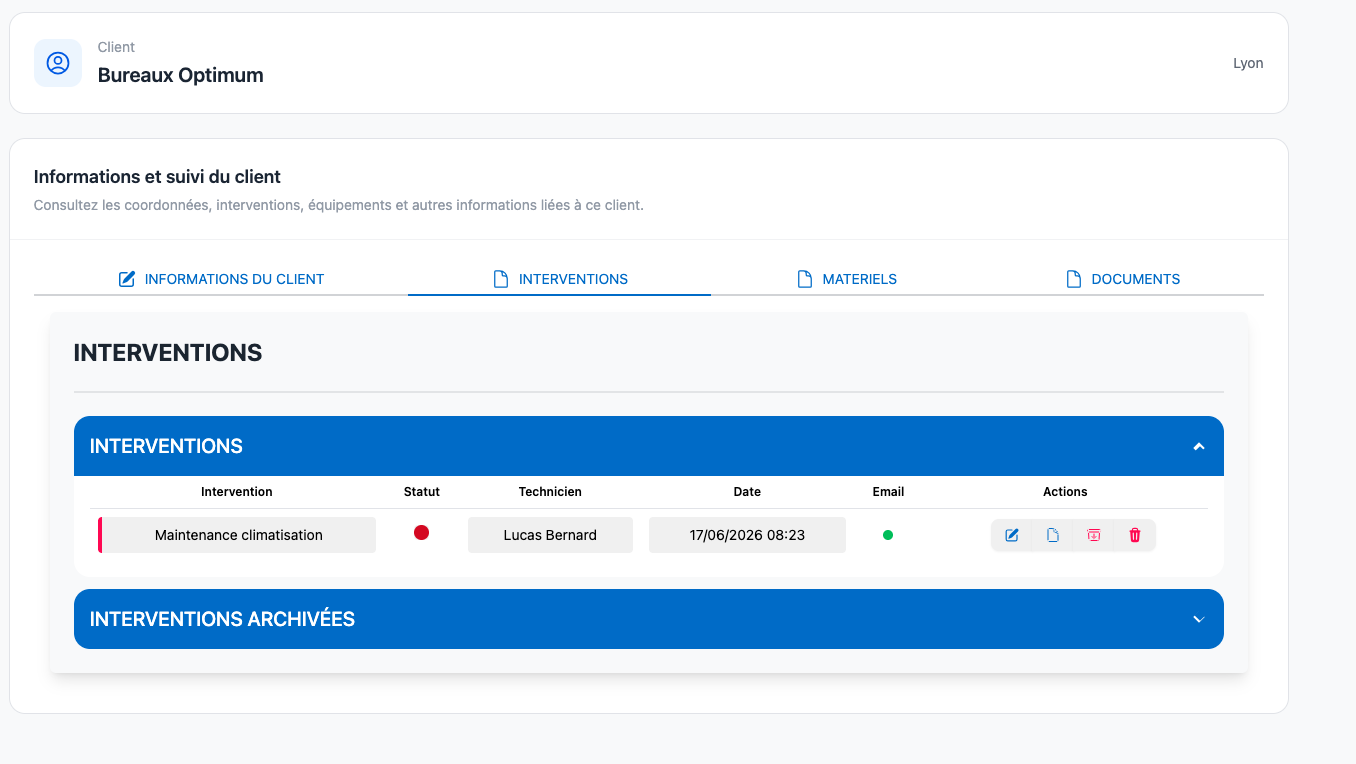Image resolution: width=1356 pixels, height=764 pixels.
Task: Open the Maintenance climatisation document icon
Action: click(1053, 535)
